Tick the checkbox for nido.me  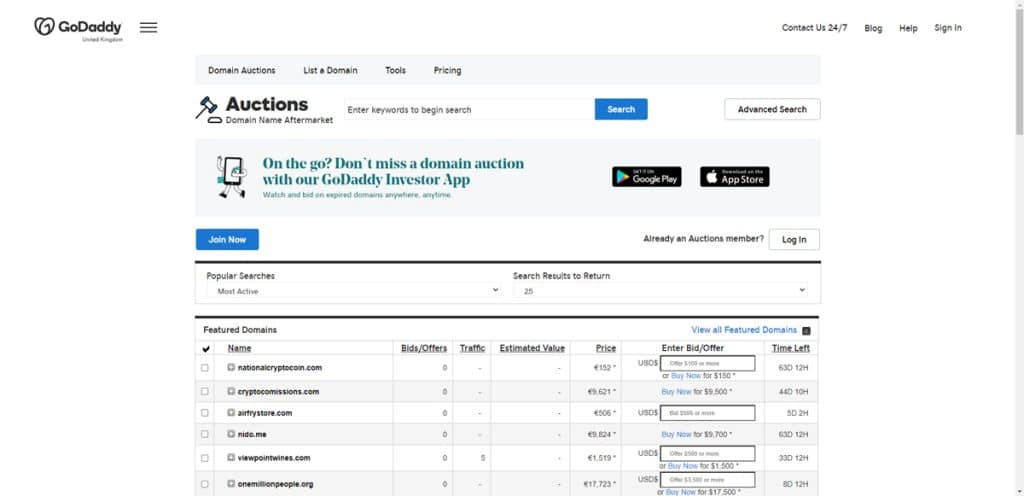click(205, 434)
